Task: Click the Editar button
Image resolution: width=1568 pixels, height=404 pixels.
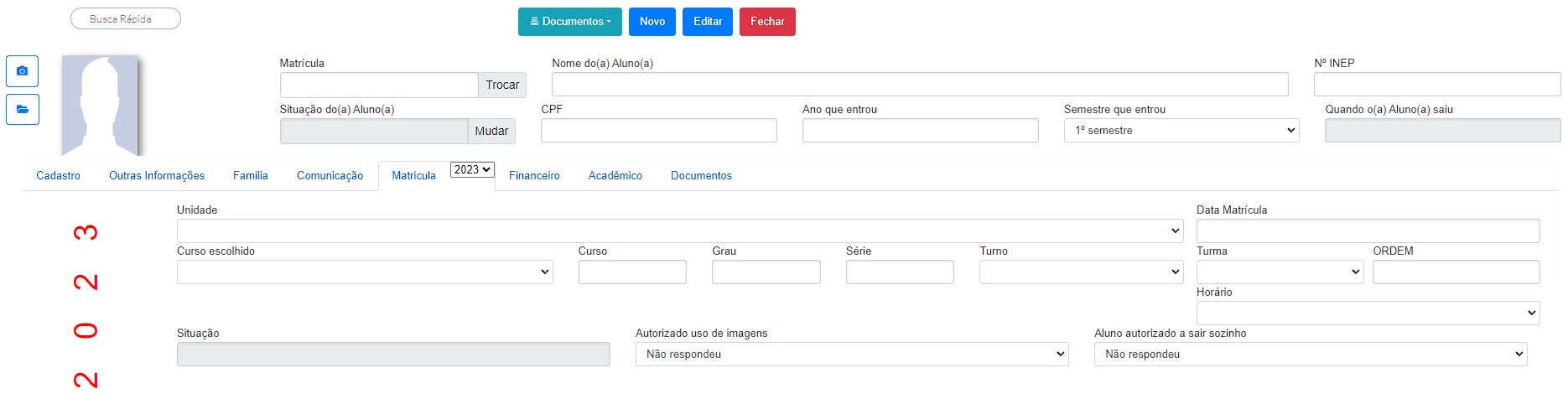Action: pyautogui.click(x=708, y=22)
